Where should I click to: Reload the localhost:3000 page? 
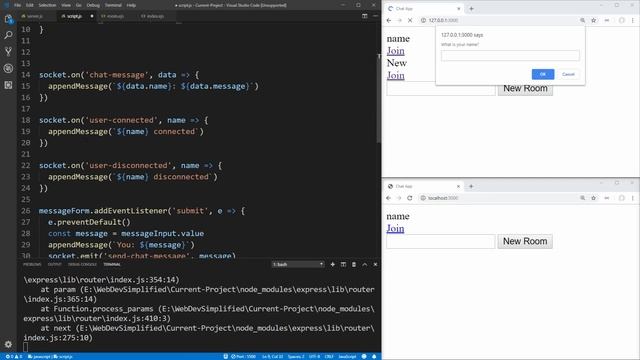(x=410, y=198)
